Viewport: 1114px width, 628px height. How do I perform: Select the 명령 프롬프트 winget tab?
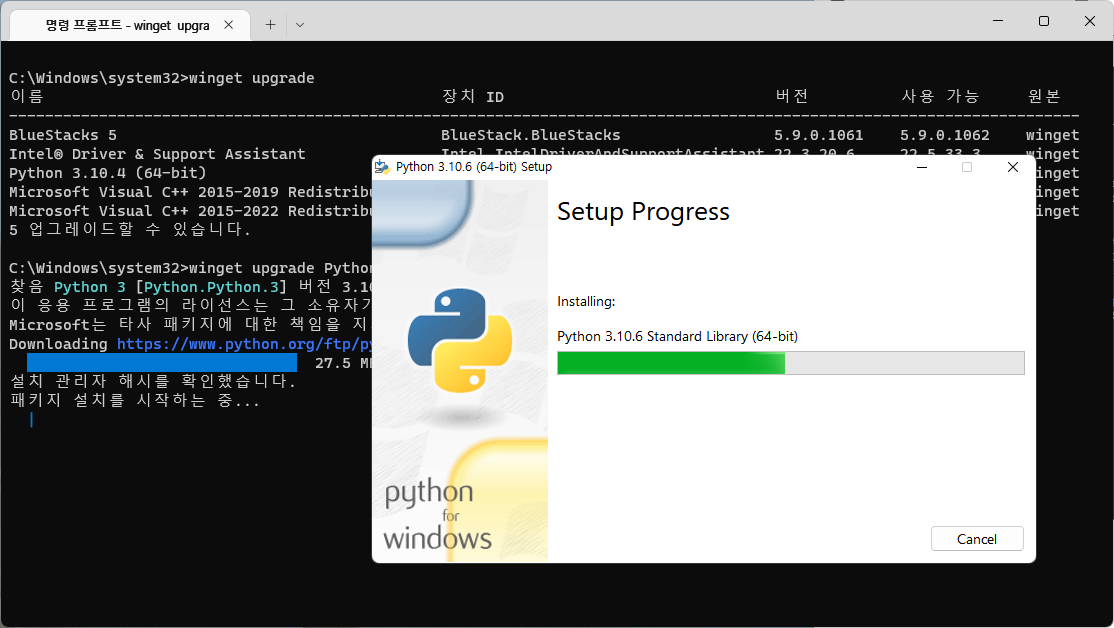click(128, 26)
